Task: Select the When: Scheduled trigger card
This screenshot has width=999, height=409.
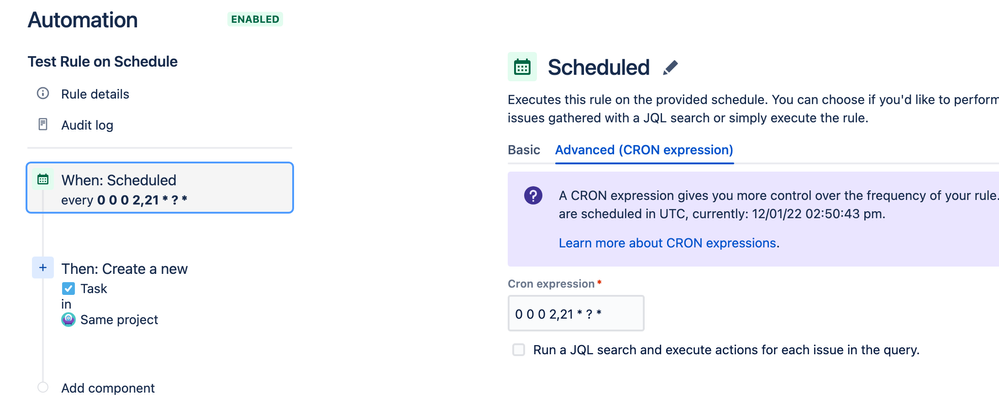Action: (x=160, y=187)
